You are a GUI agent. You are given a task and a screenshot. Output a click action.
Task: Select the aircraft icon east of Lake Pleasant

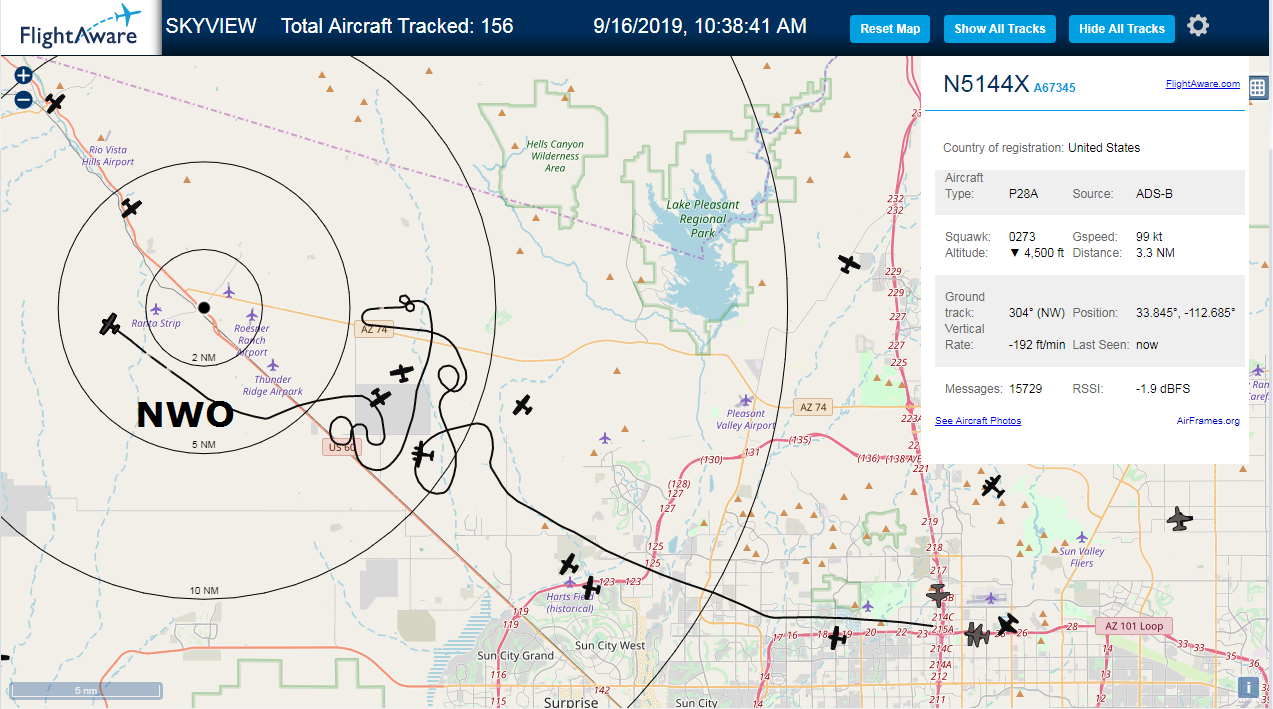tap(849, 264)
